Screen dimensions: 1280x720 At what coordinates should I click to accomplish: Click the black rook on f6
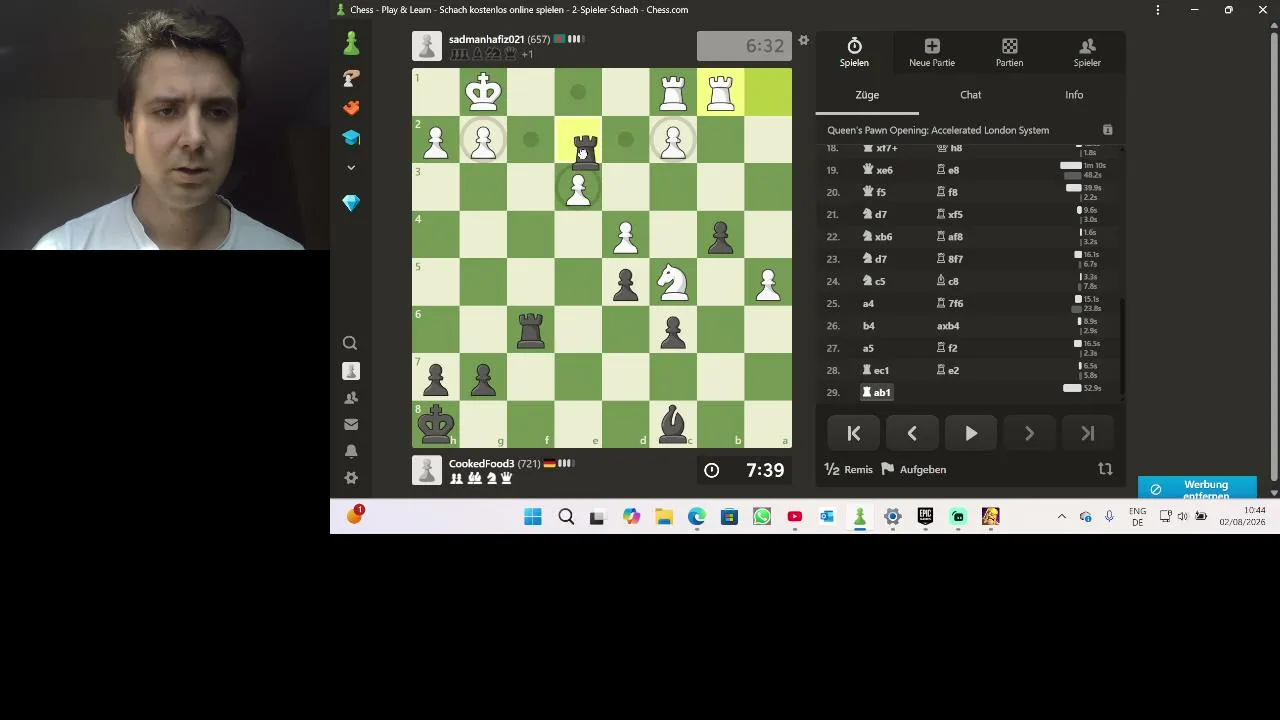pyautogui.click(x=531, y=330)
